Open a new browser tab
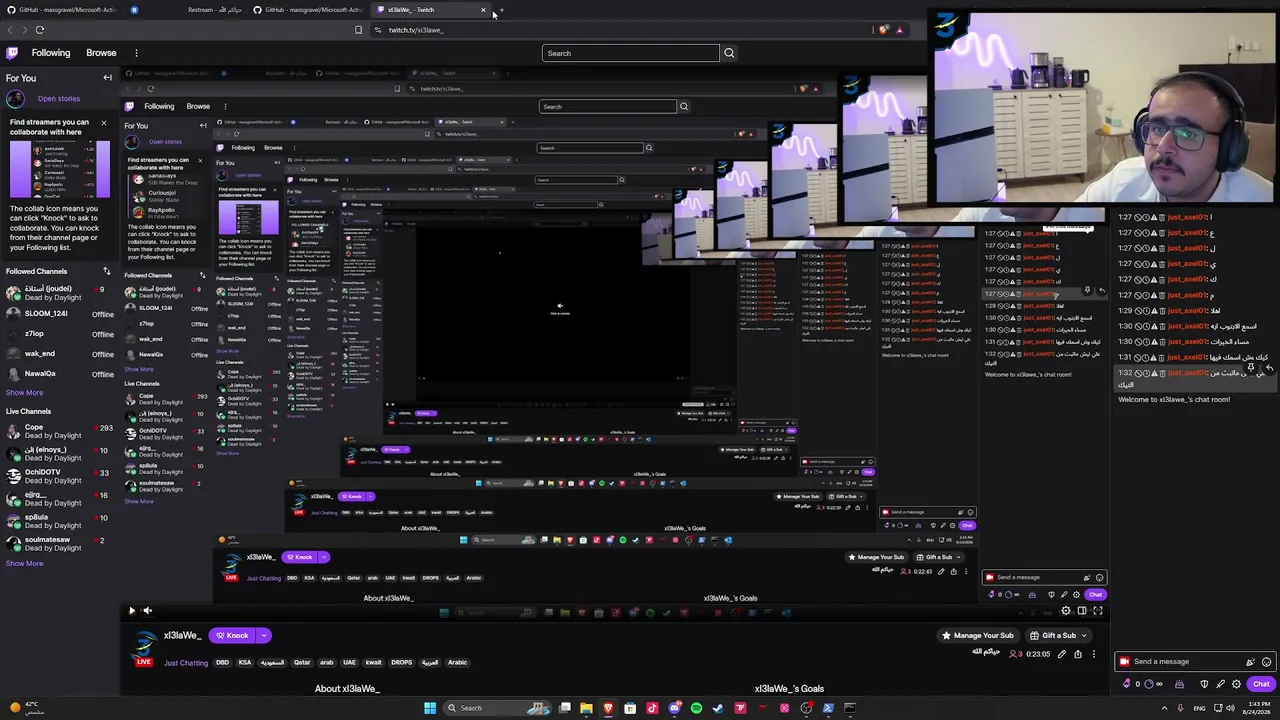This screenshot has height=720, width=1280. tap(501, 10)
